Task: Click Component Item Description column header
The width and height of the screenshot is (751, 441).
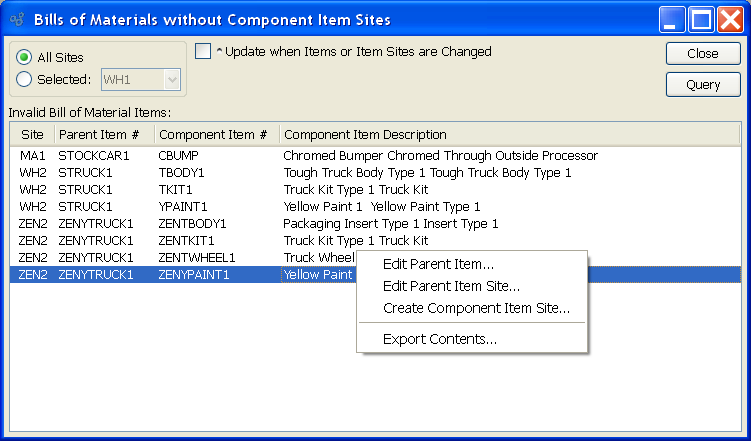Action: 364,134
